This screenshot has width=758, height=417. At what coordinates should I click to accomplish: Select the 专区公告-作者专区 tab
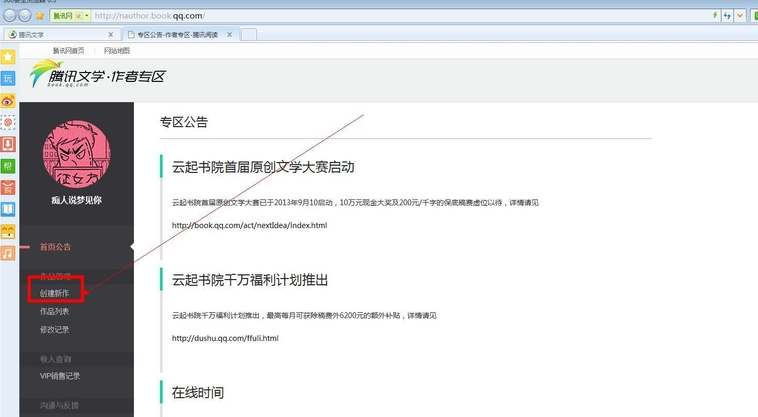click(179, 35)
